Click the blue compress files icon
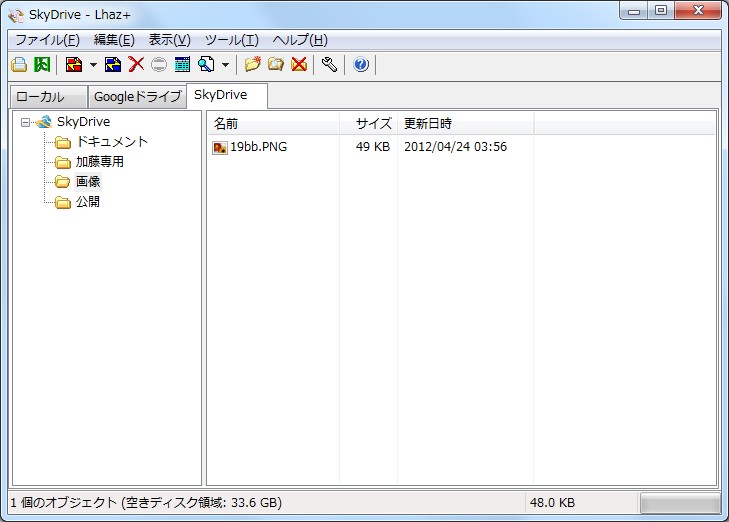Screen dimensions: 729x522 click(113, 65)
